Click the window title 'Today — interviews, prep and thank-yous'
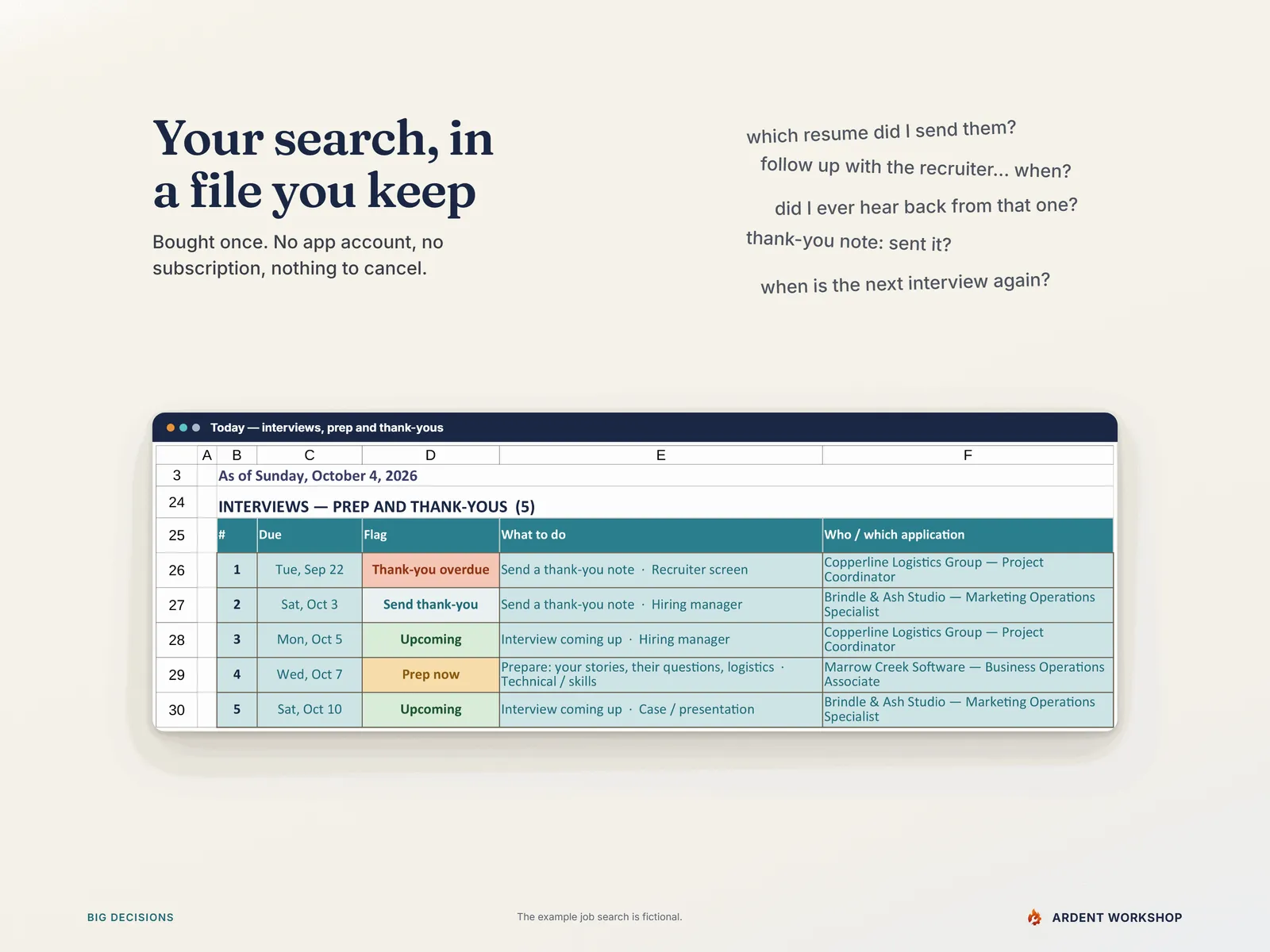1270x952 pixels. [327, 428]
